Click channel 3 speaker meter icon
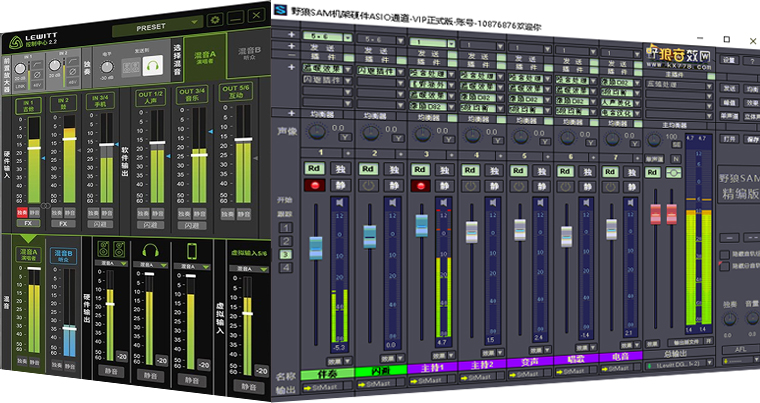Viewport: 760px width, 403px height. 443,202
